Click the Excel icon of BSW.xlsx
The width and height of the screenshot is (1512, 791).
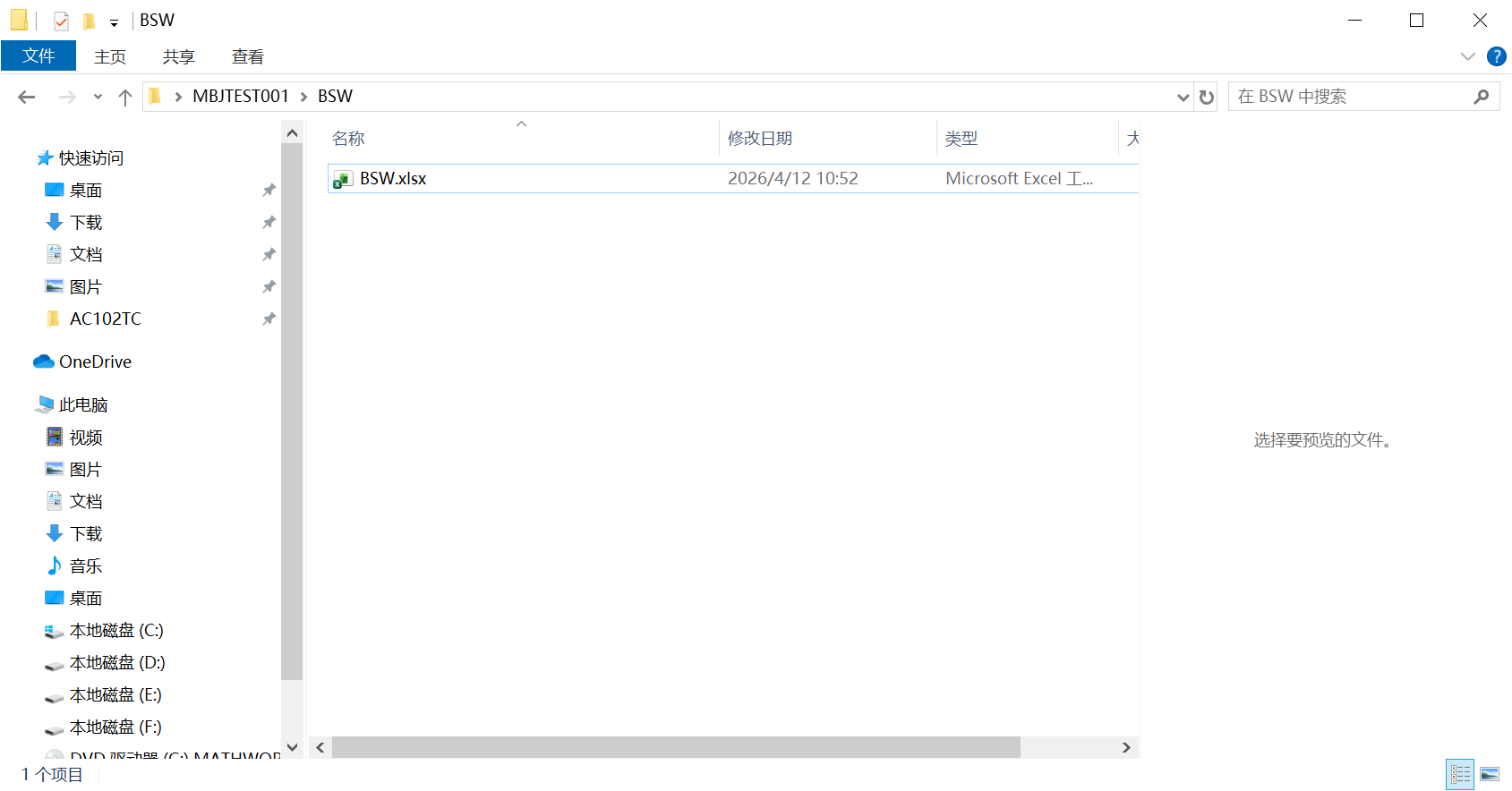click(x=342, y=179)
